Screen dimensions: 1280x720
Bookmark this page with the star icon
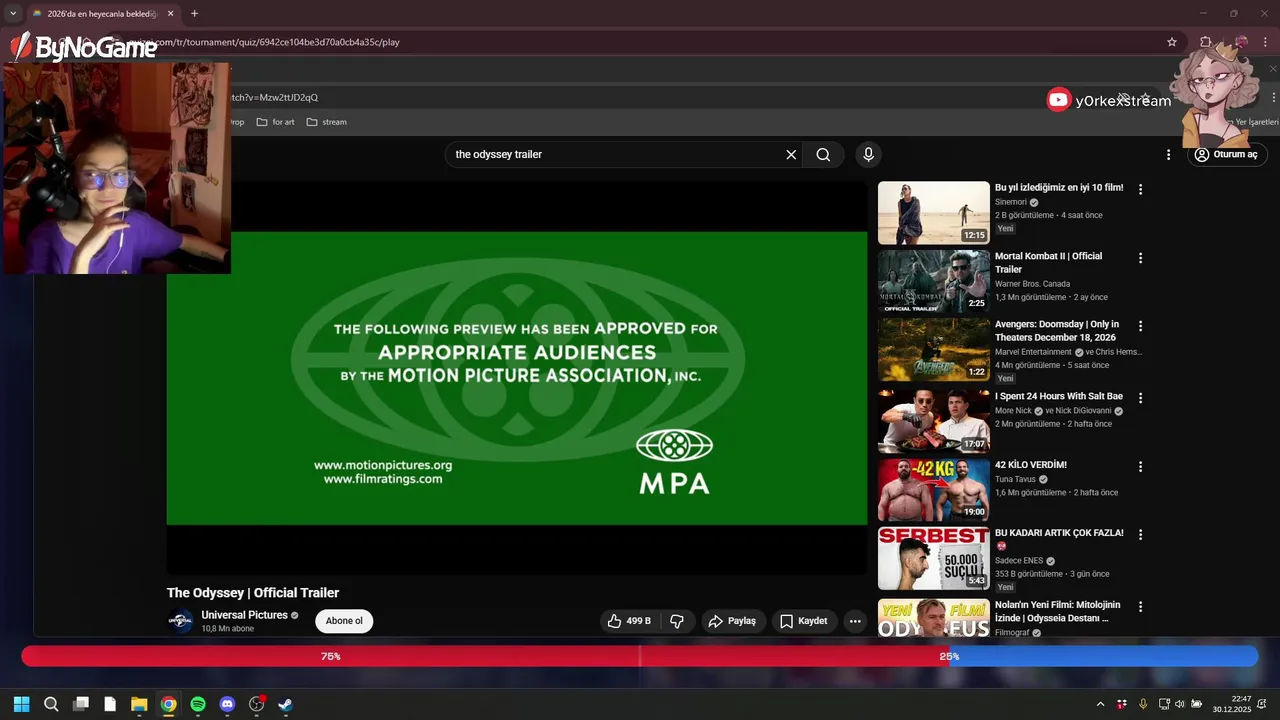pos(1172,42)
